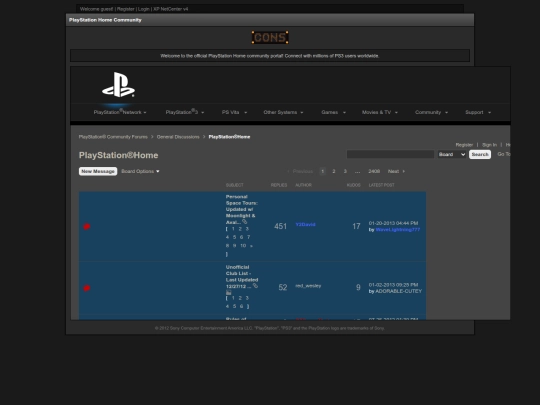Open the XP NetCenter v4 link

coord(171,9)
